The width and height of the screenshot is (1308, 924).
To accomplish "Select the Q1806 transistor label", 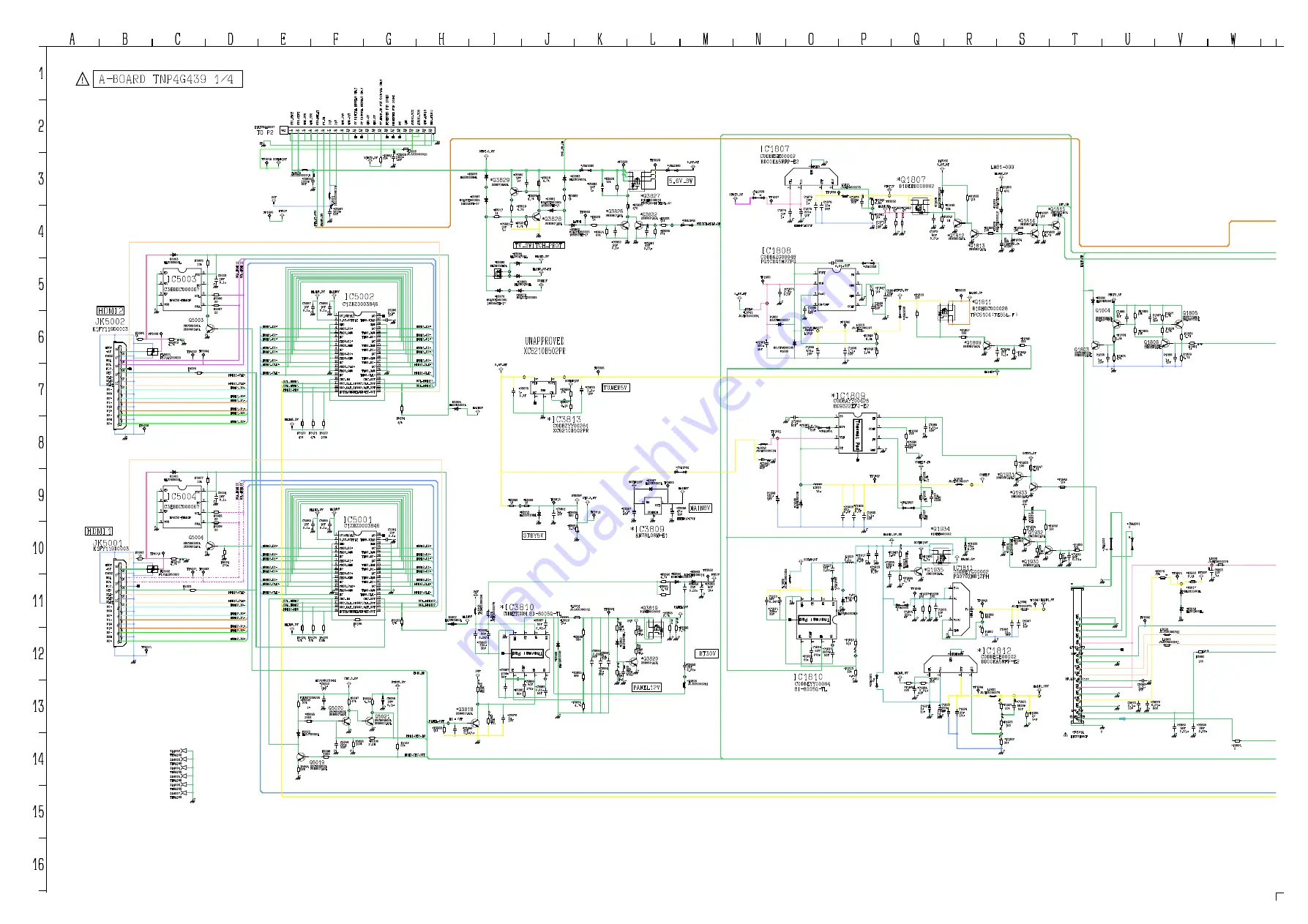I will coord(1151,342).
